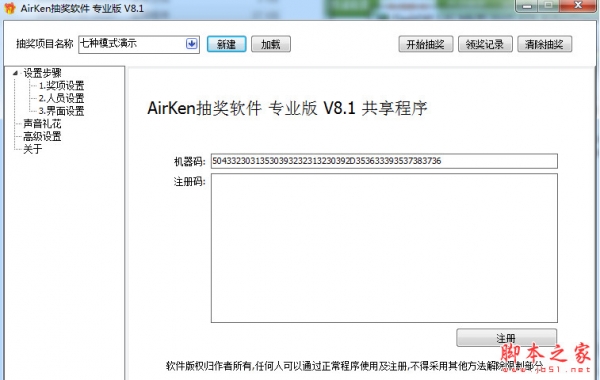Click the 加载 button
This screenshot has width=600, height=380.
(x=271, y=44)
